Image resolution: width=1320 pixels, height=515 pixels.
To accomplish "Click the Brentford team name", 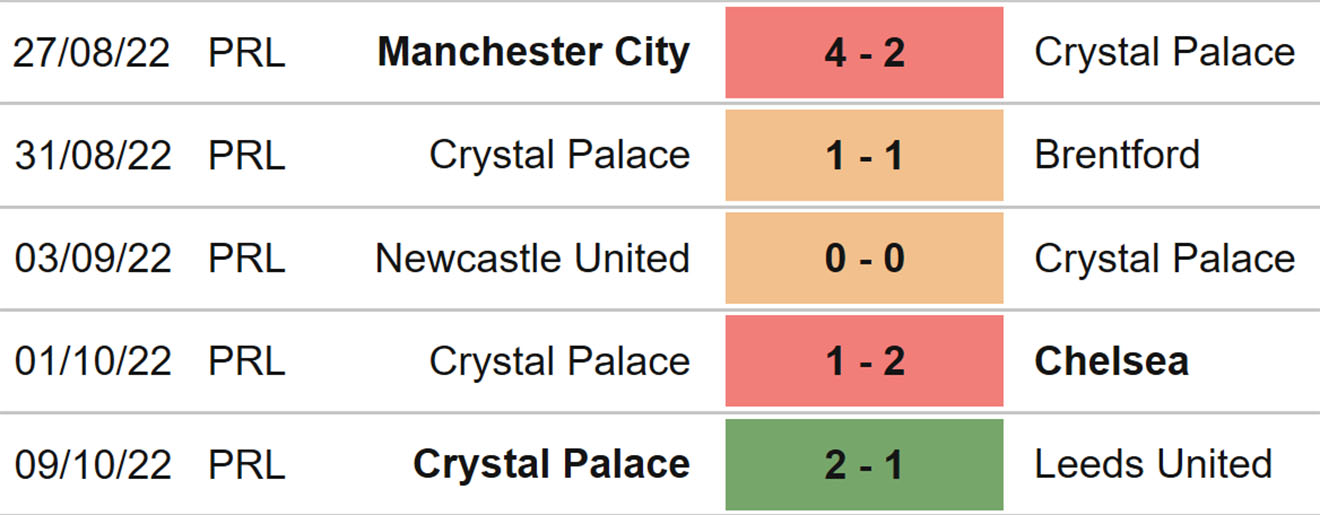I will [1117, 156].
